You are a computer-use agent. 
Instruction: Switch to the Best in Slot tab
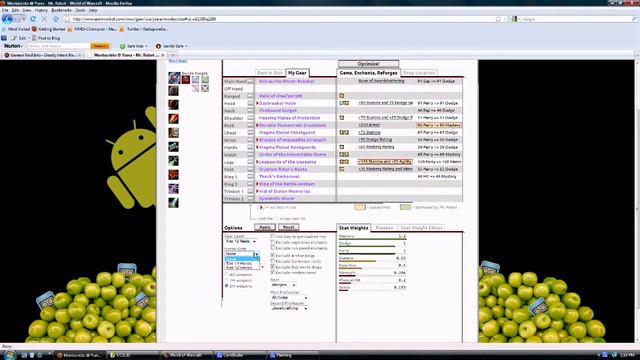pyautogui.click(x=269, y=73)
